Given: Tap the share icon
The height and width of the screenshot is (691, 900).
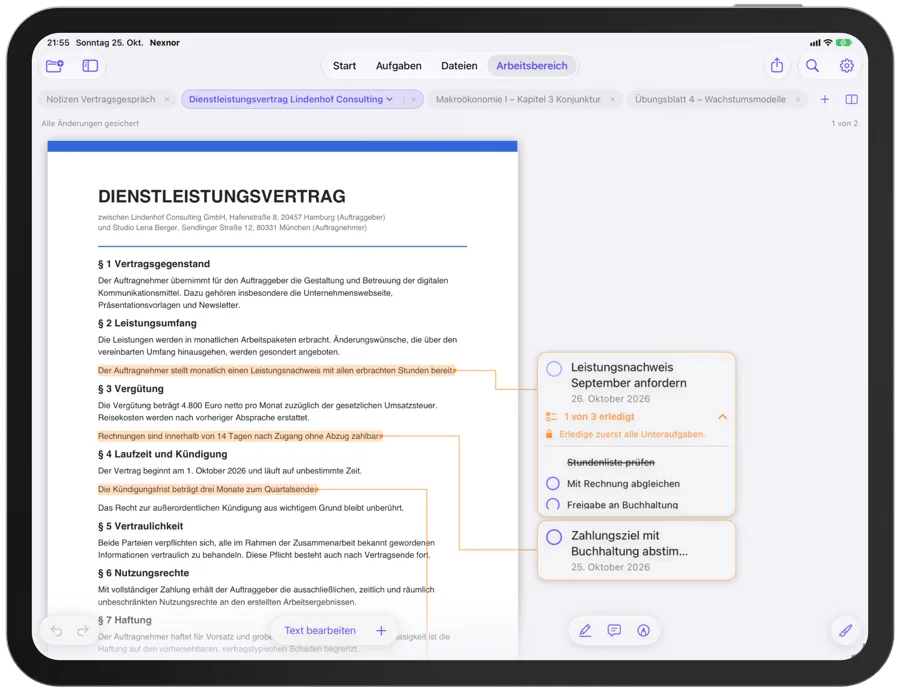Looking at the screenshot, I should click(x=777, y=65).
